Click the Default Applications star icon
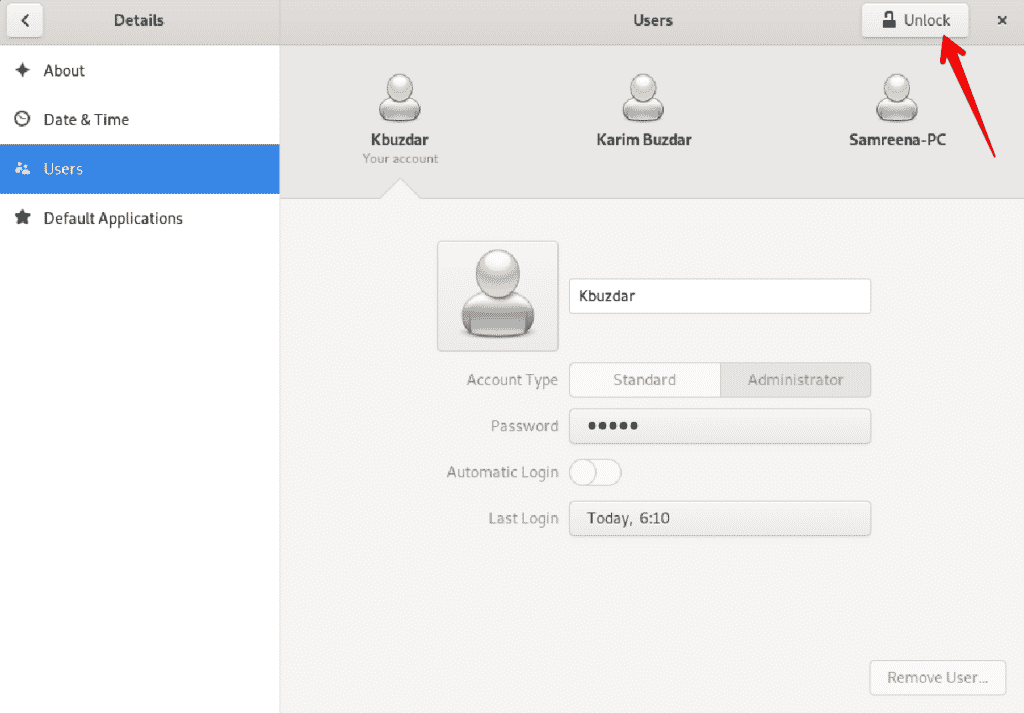This screenshot has height=713, width=1024. pos(22,218)
